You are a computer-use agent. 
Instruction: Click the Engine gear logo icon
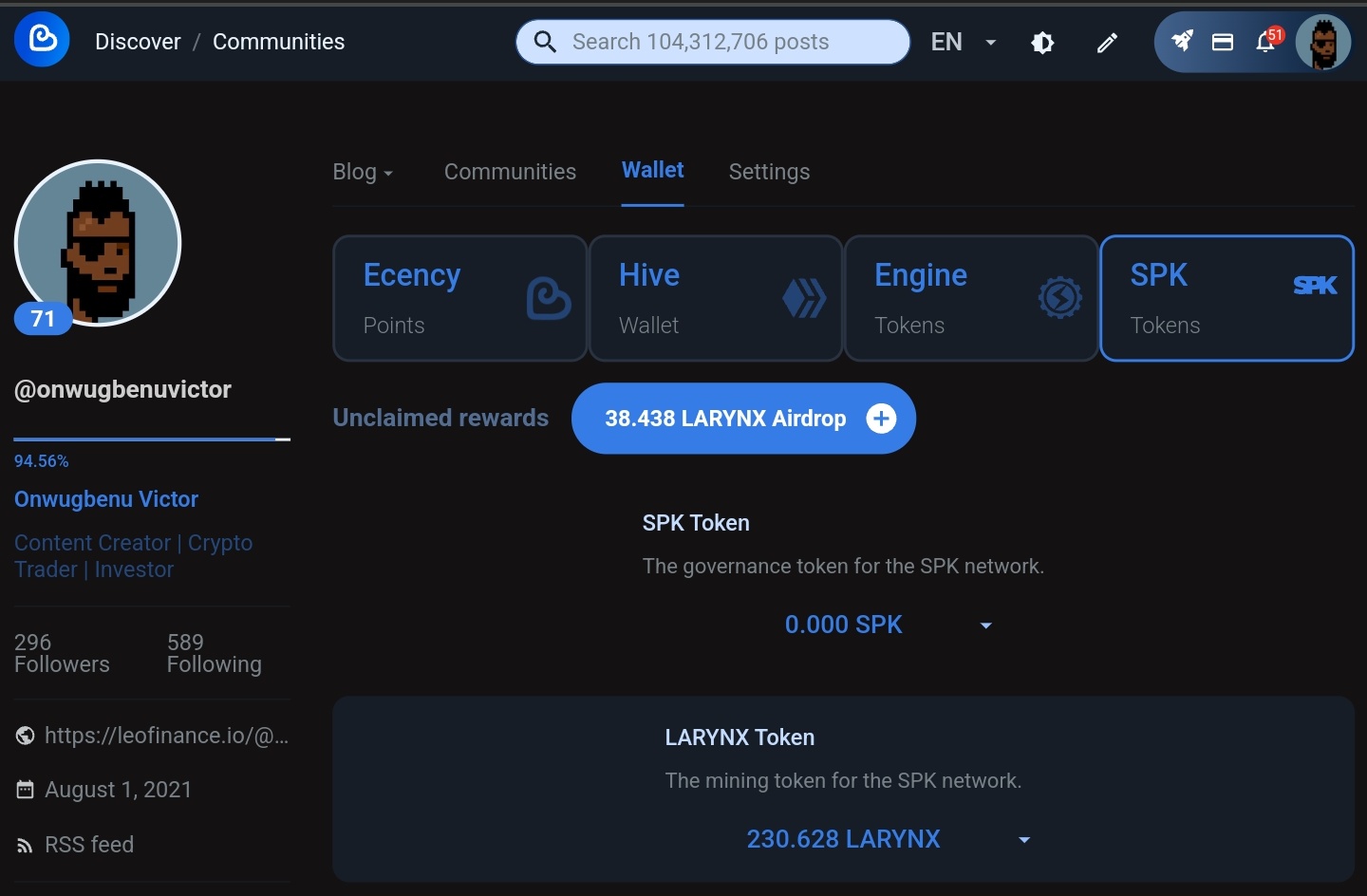tap(1059, 298)
